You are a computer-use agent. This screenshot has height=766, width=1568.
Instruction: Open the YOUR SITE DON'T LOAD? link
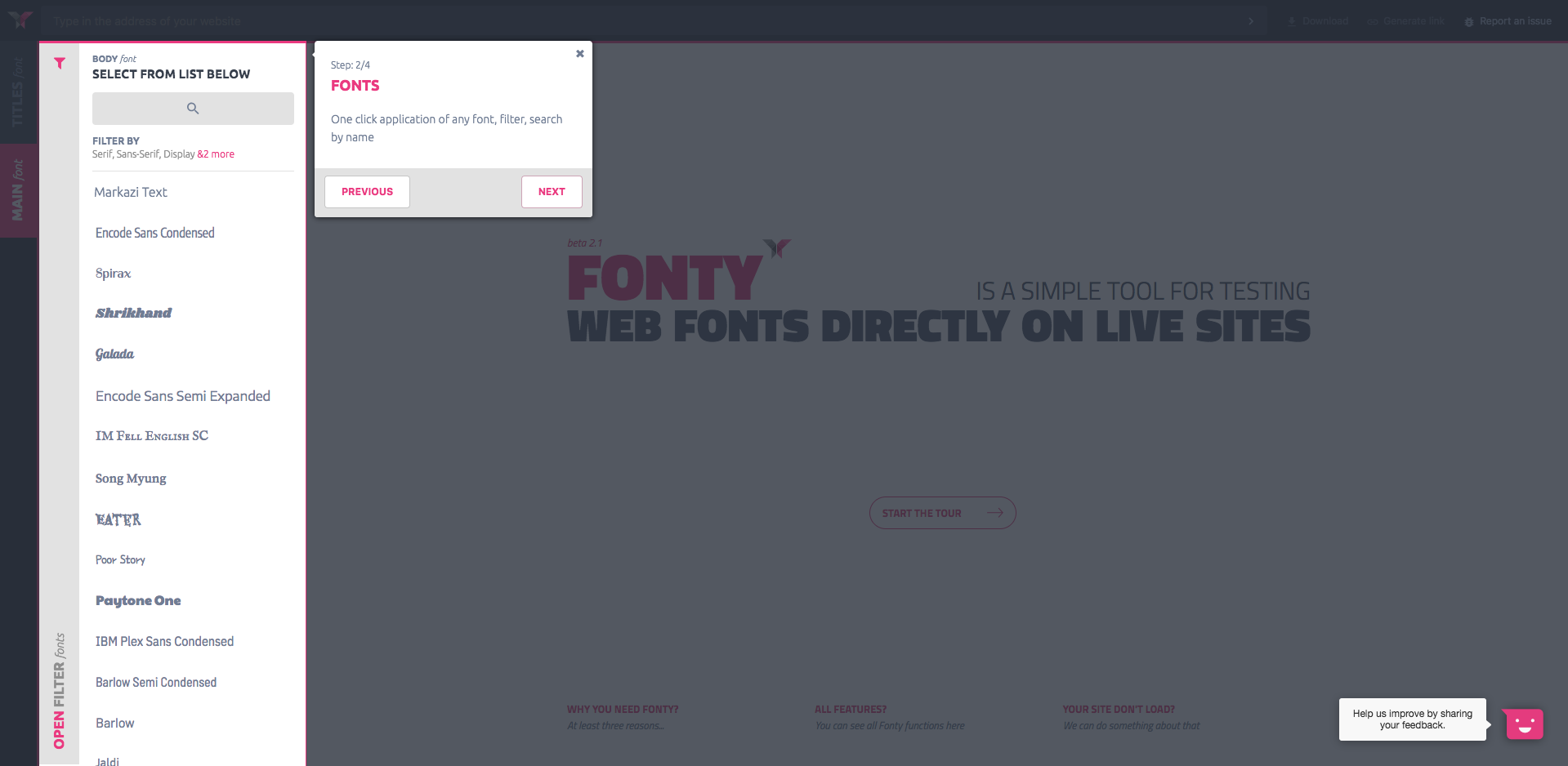(1119, 710)
